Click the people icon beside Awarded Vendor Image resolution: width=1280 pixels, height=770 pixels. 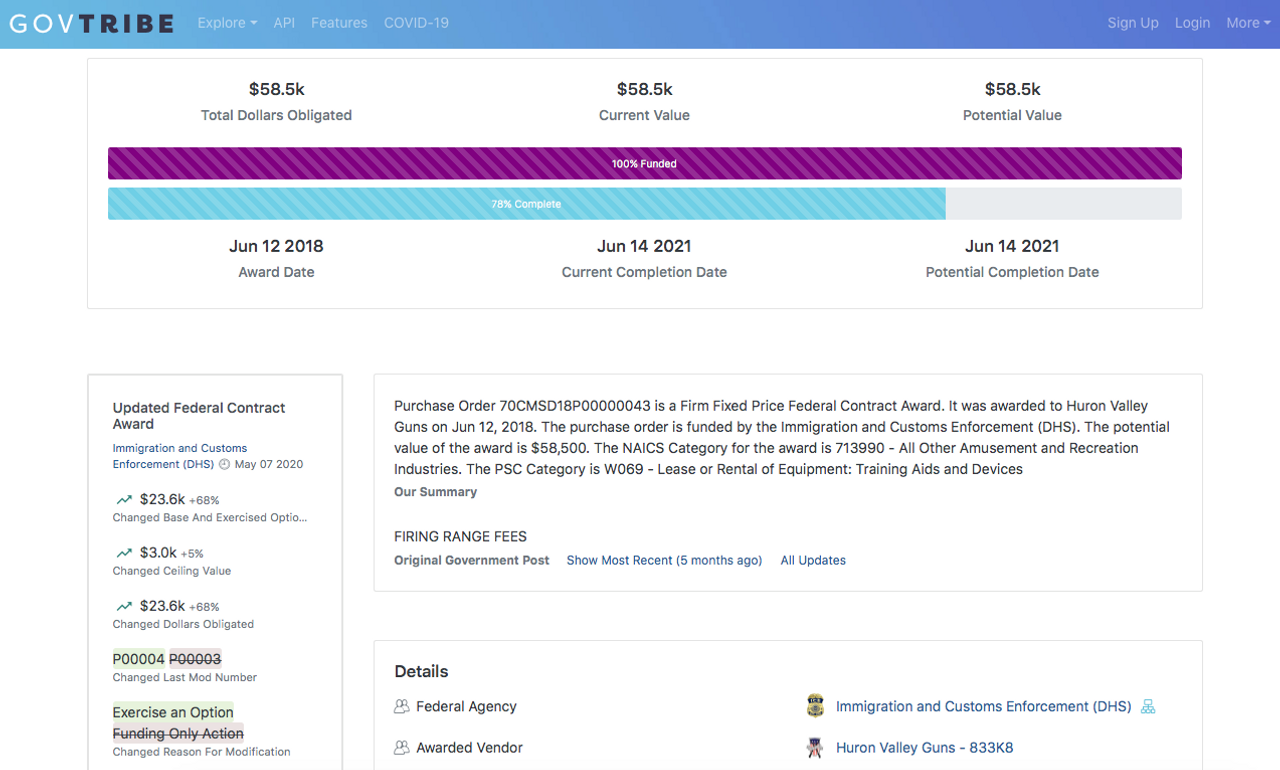(402, 748)
